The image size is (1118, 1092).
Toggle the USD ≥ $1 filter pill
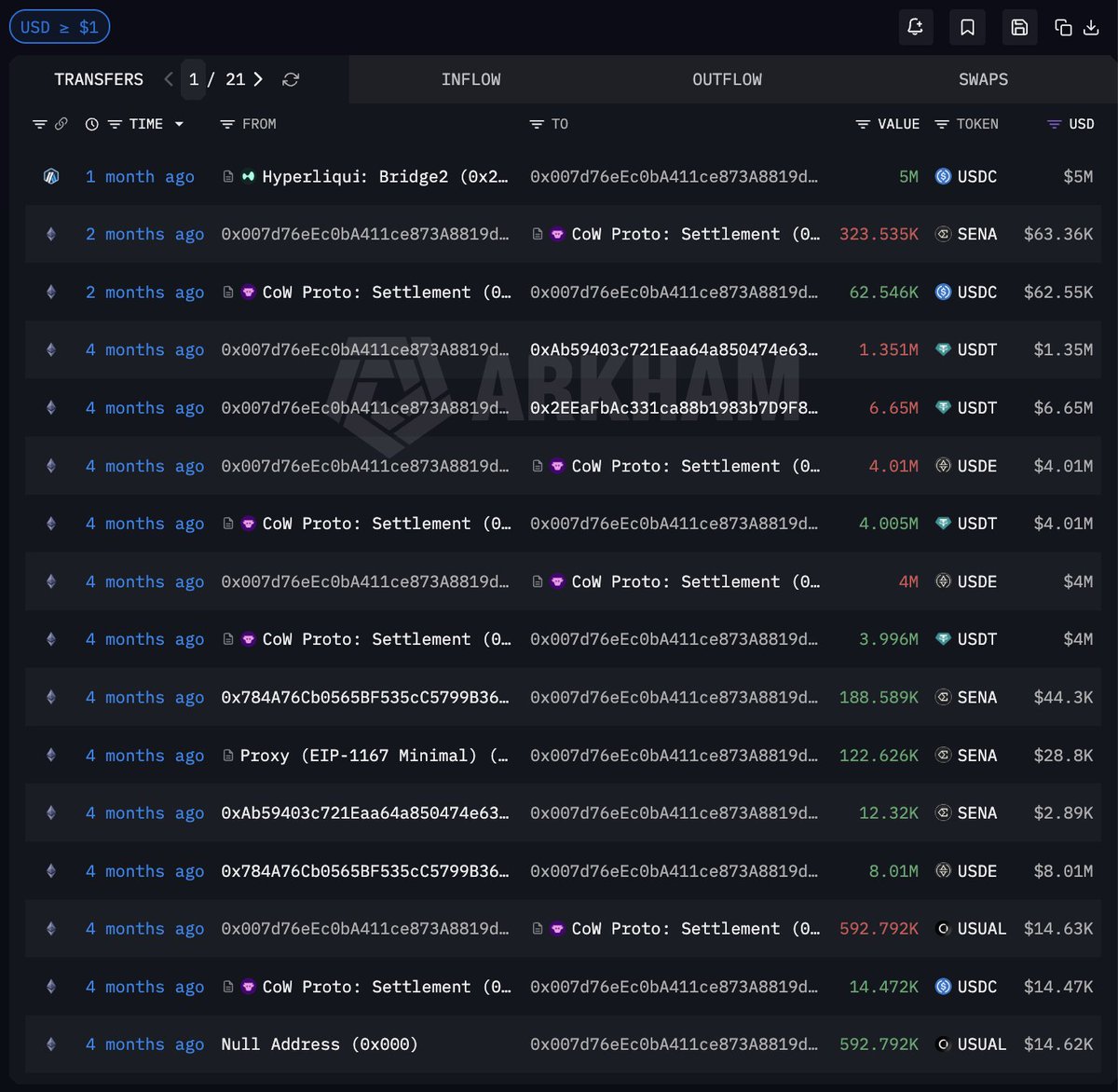[60, 27]
